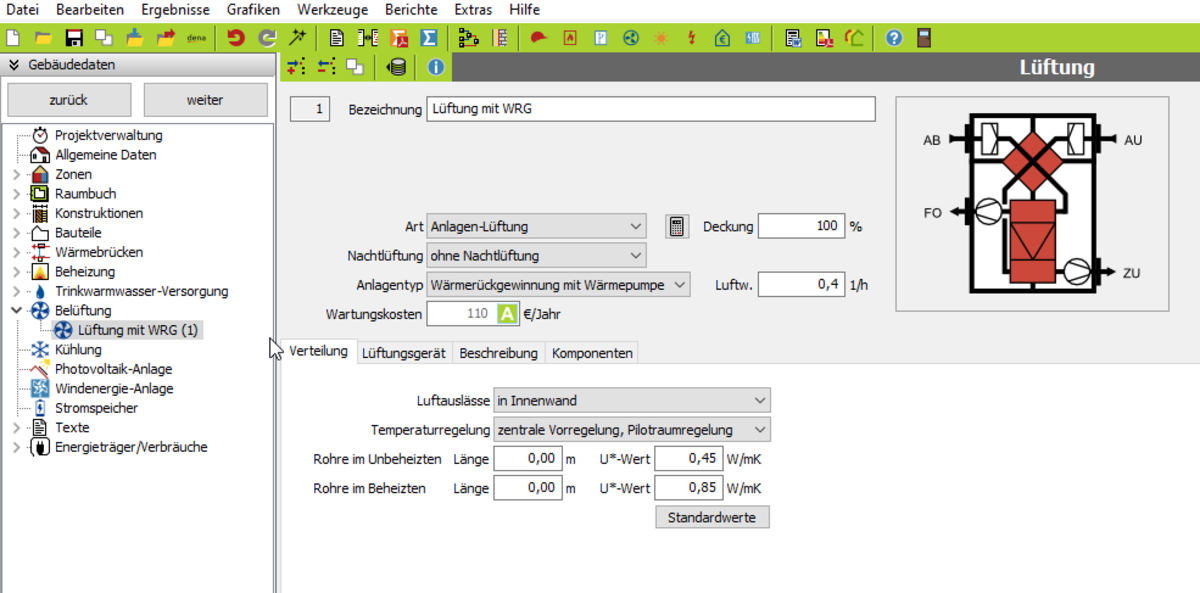Switch to the Lüftungsgerät tab
Screen dimensions: 1200x593
404,353
